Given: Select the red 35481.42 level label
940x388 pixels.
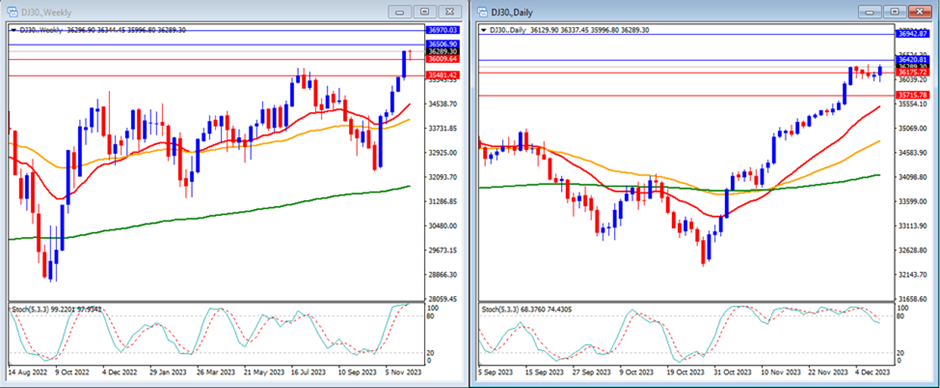Looking at the screenshot, I should point(442,75).
